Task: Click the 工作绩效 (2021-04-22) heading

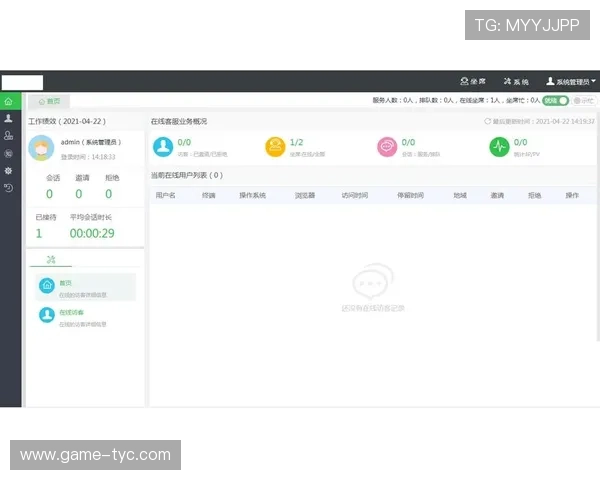Action: point(67,121)
